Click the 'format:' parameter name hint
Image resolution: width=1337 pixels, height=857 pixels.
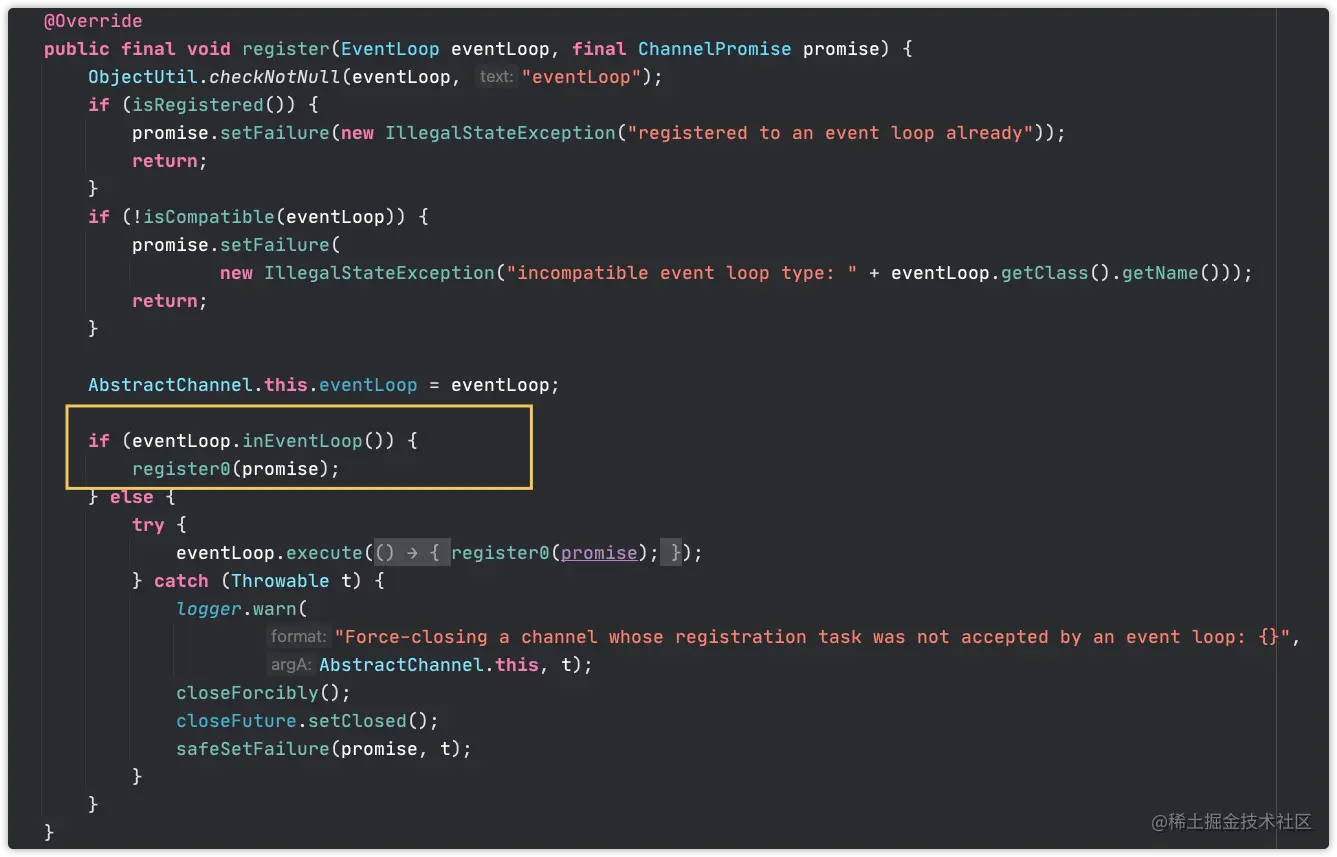coord(299,636)
